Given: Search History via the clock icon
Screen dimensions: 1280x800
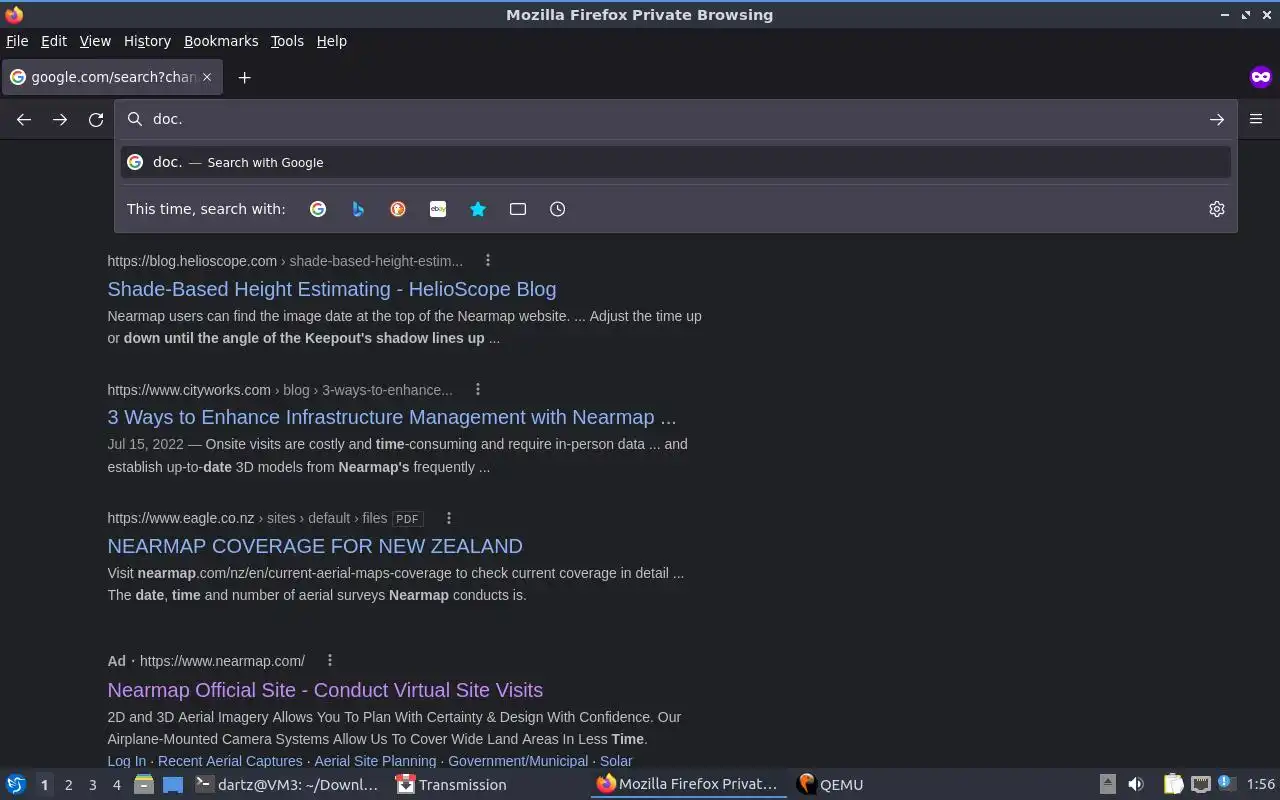Looking at the screenshot, I should pyautogui.click(x=558, y=209).
